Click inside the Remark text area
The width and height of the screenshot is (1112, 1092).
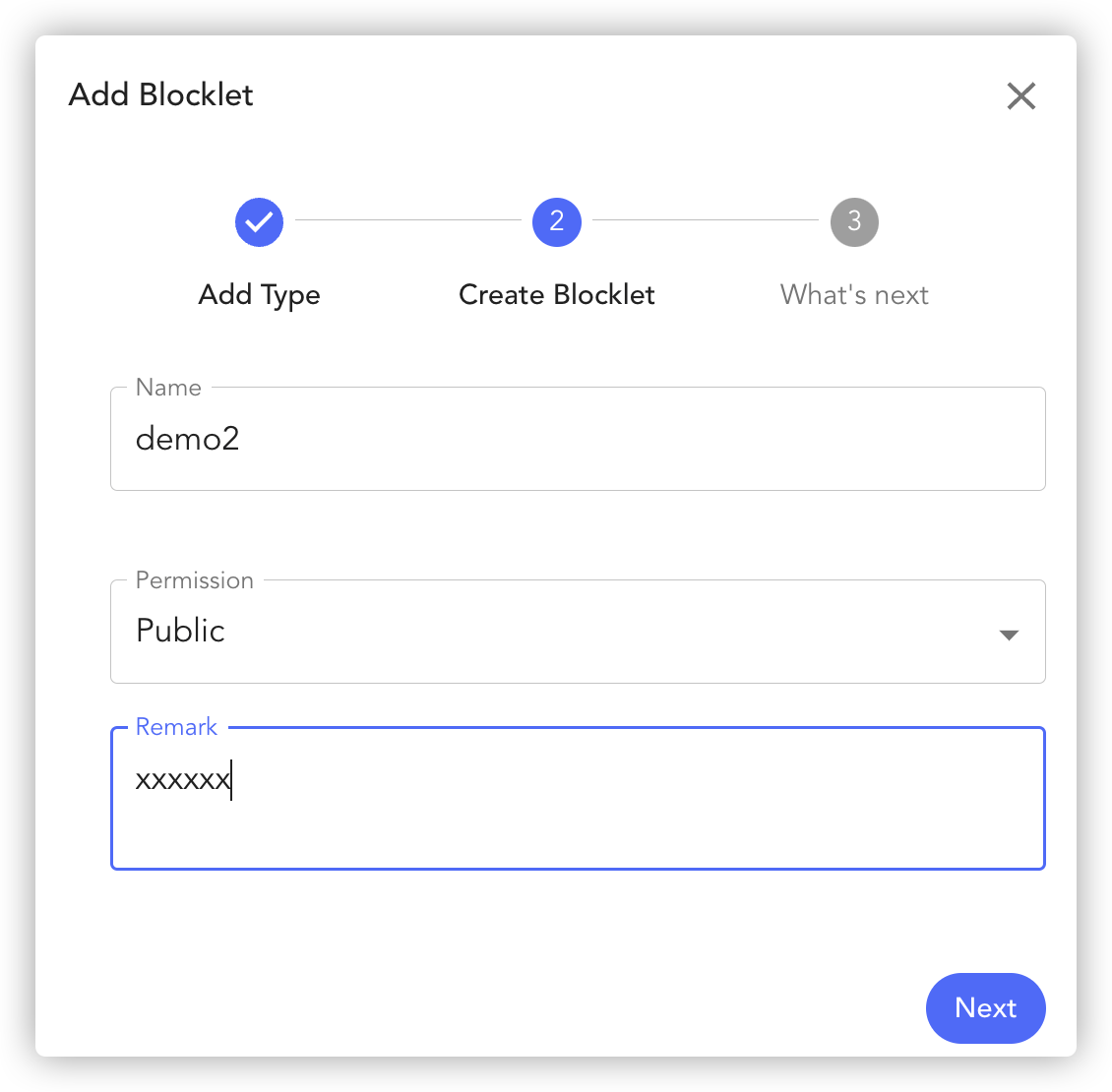[x=578, y=799]
